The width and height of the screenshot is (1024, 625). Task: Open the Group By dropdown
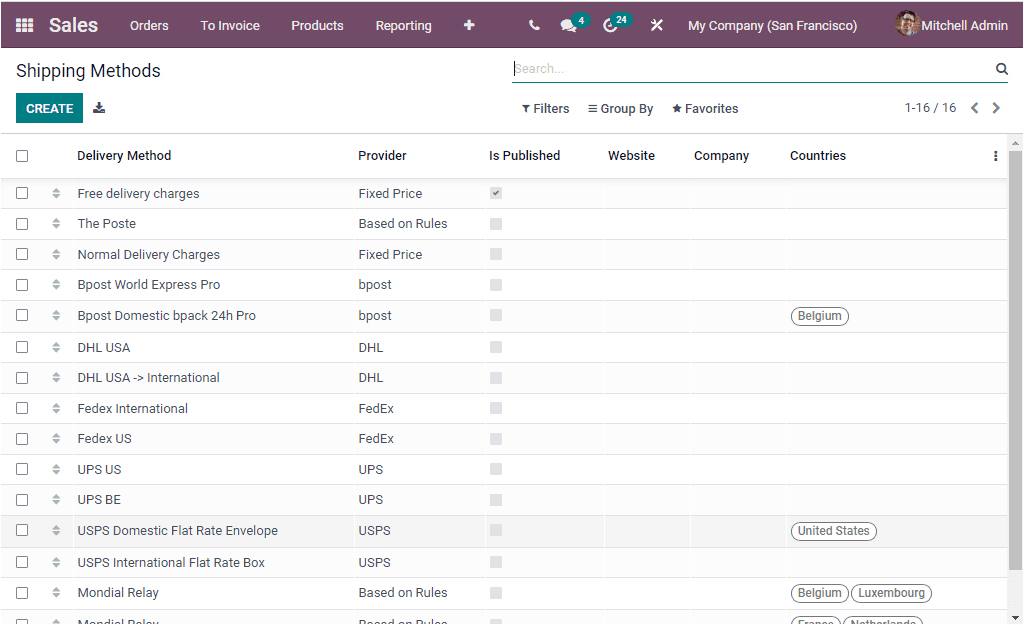[620, 108]
